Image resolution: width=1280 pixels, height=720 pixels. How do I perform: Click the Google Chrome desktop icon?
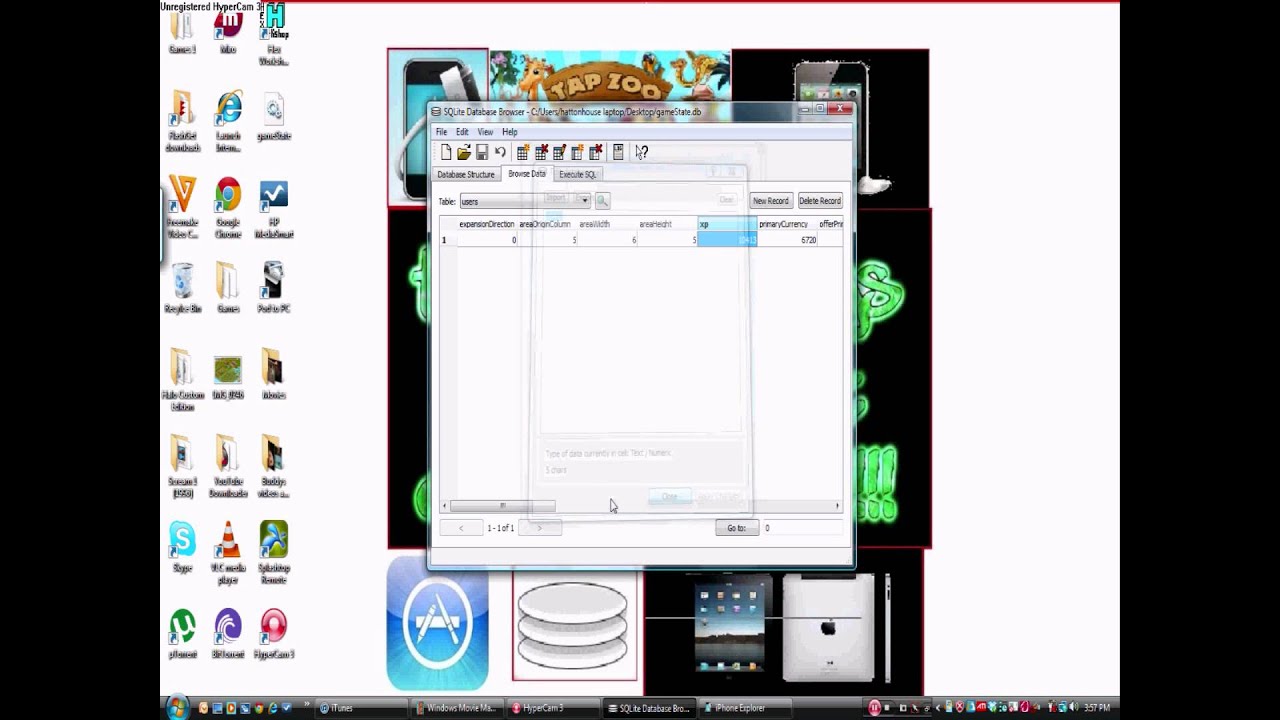pos(228,207)
